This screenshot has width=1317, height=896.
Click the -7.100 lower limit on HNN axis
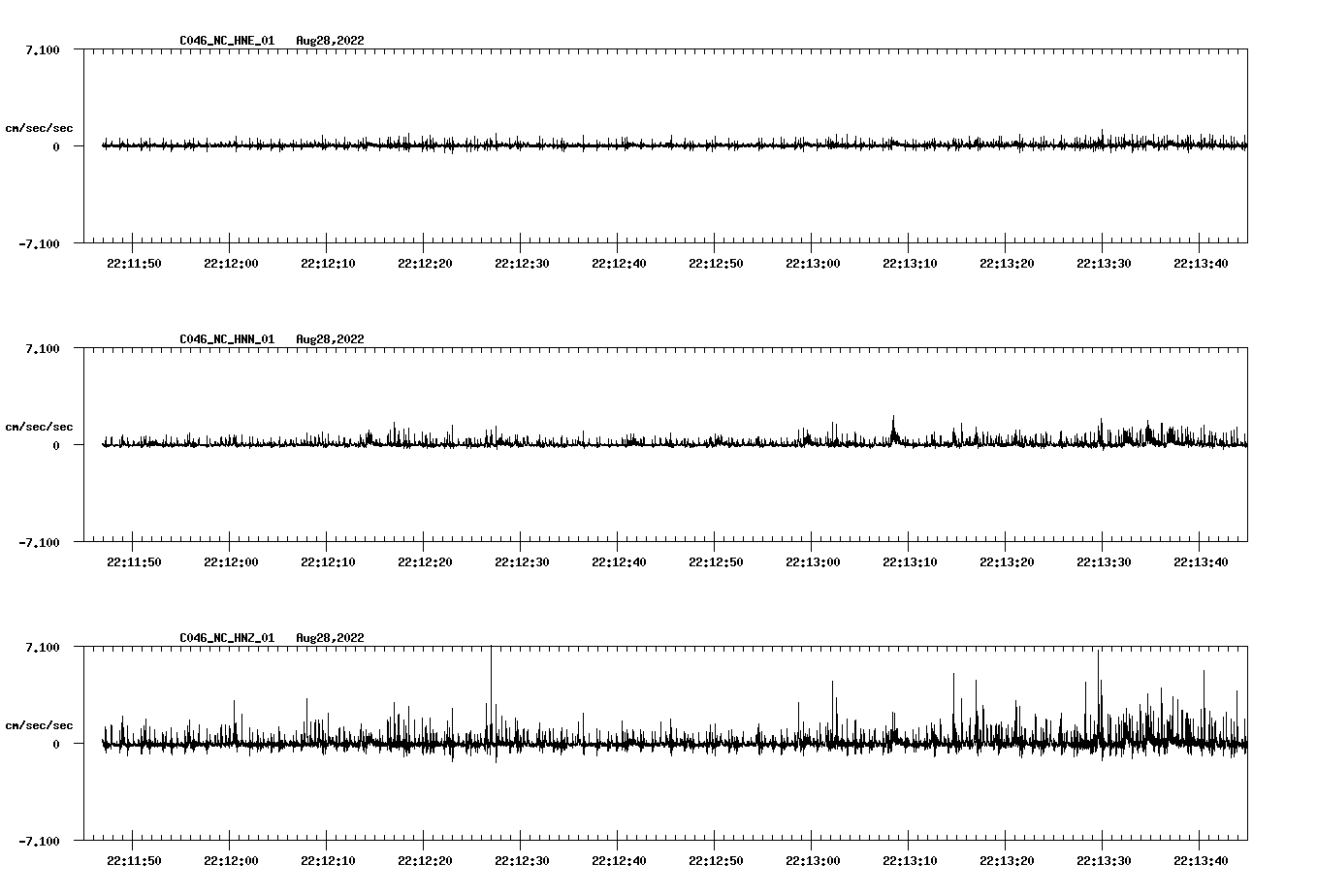pos(39,543)
